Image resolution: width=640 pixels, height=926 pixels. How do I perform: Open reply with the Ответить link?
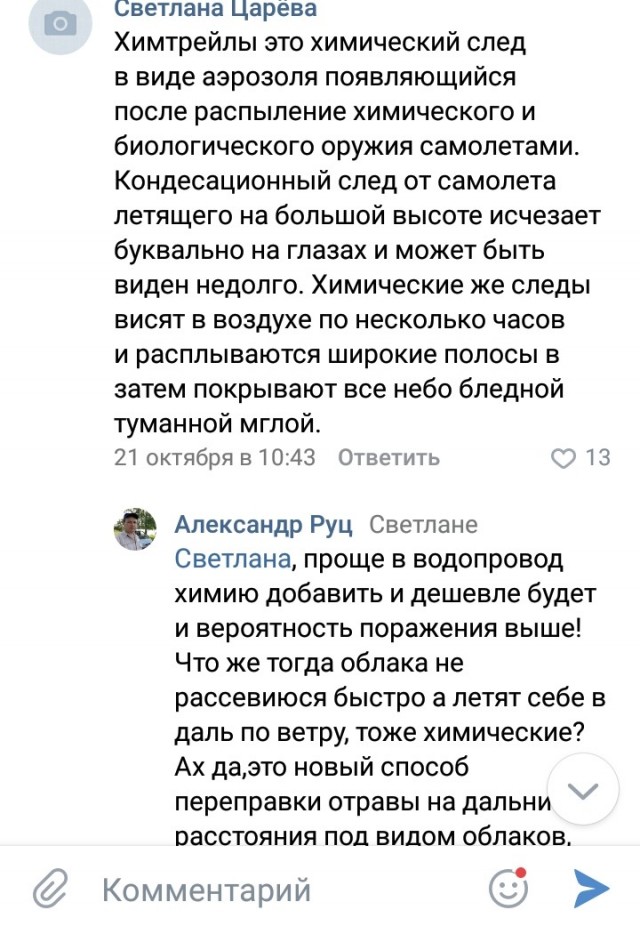coord(388,458)
